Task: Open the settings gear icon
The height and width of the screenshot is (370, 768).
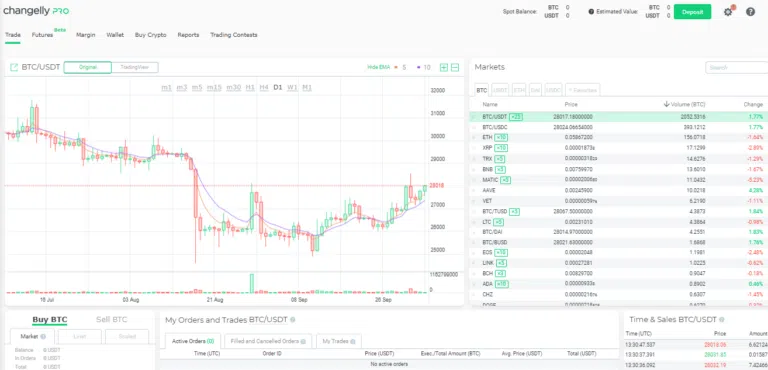Action: (728, 12)
